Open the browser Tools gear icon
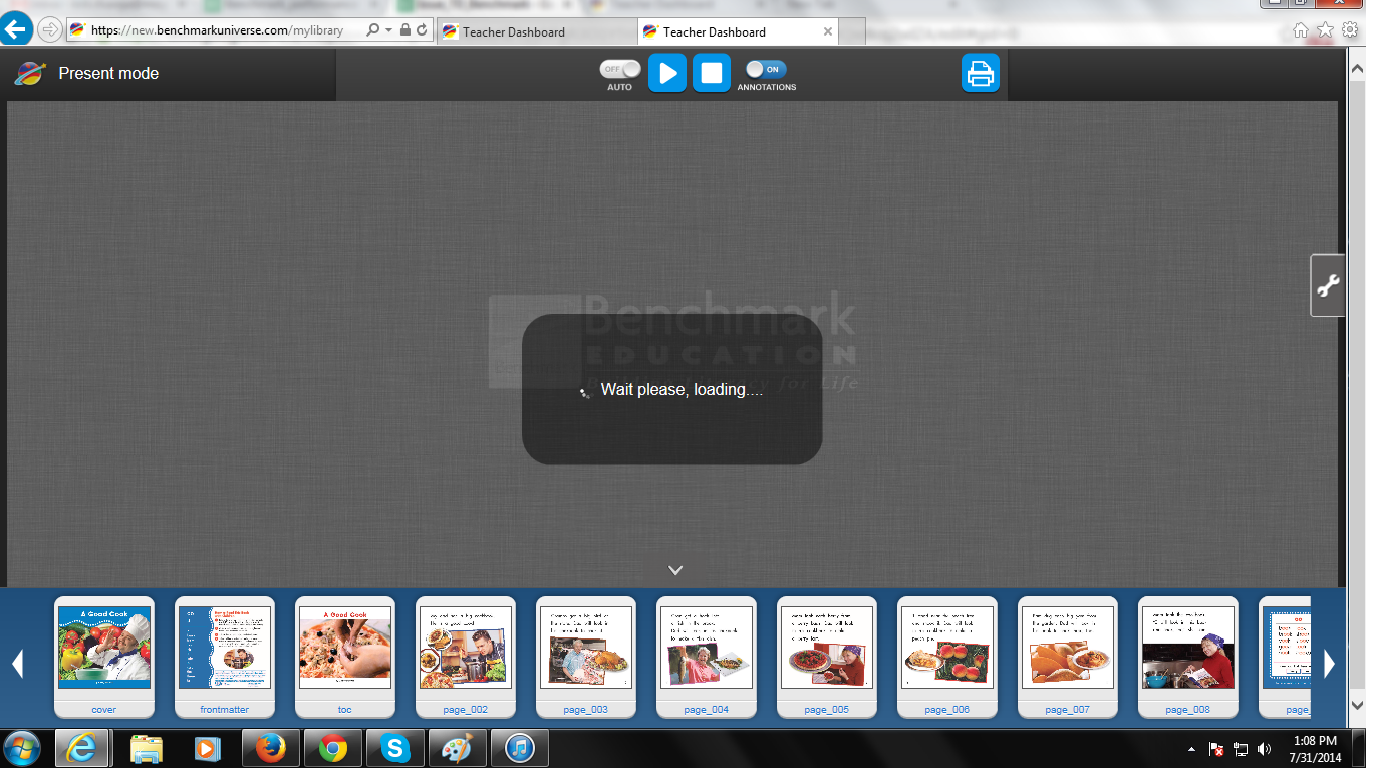 point(1350,30)
